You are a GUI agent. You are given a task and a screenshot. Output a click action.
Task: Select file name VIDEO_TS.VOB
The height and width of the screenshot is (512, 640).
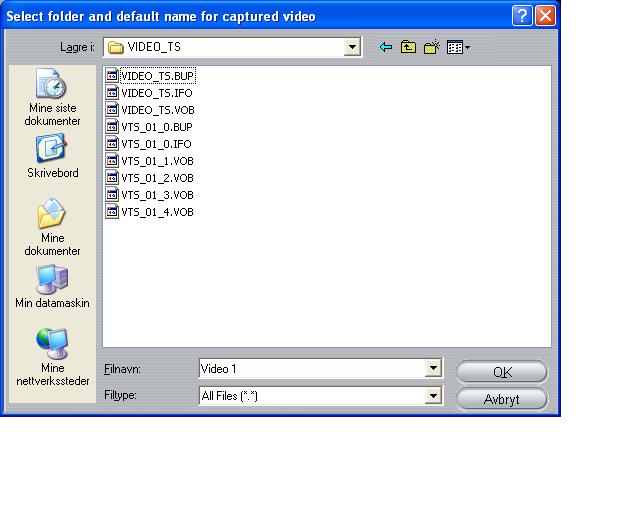click(158, 110)
